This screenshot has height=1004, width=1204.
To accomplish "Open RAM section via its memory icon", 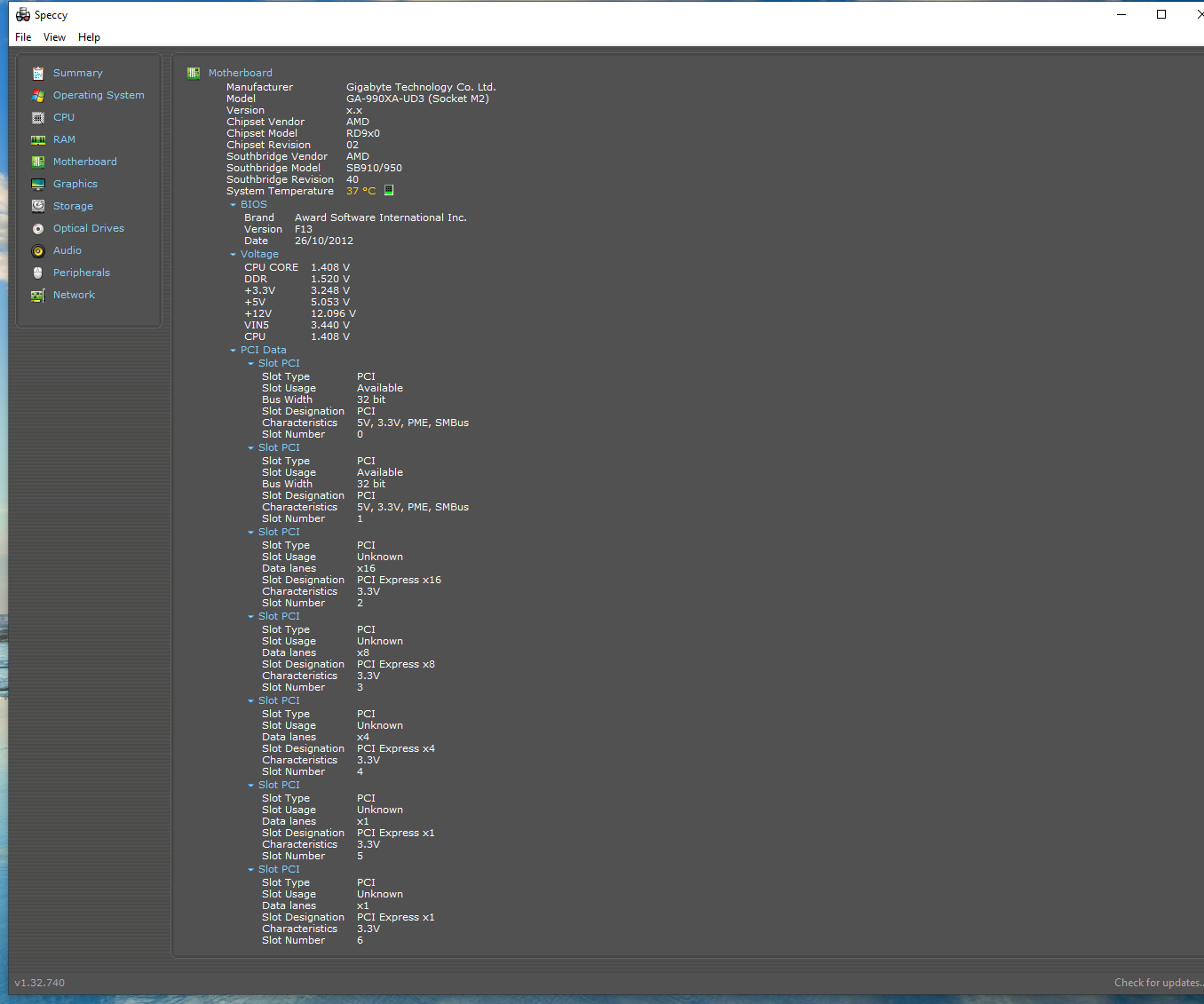I will [x=38, y=140].
